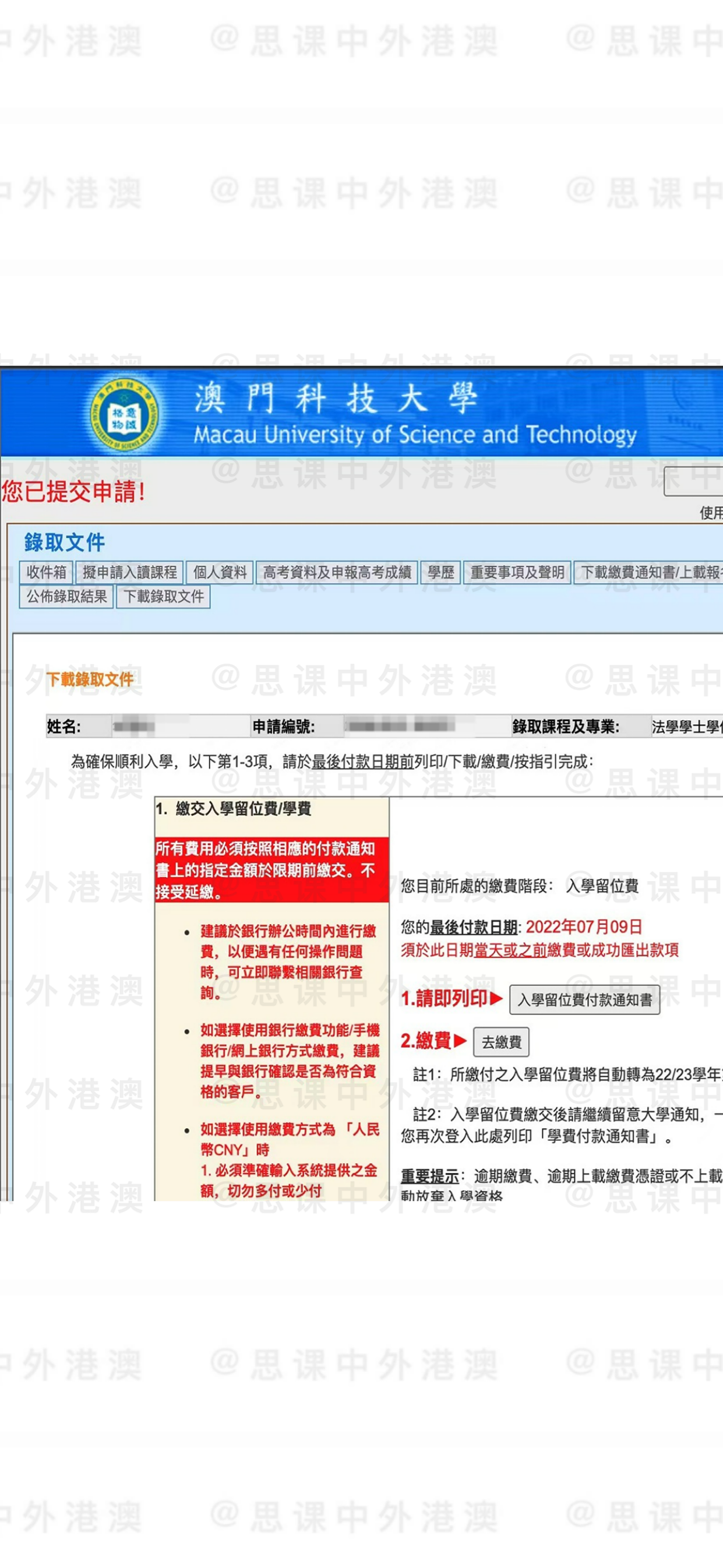Click the 去繳費 button
The image size is (723, 1568).
point(502,1041)
